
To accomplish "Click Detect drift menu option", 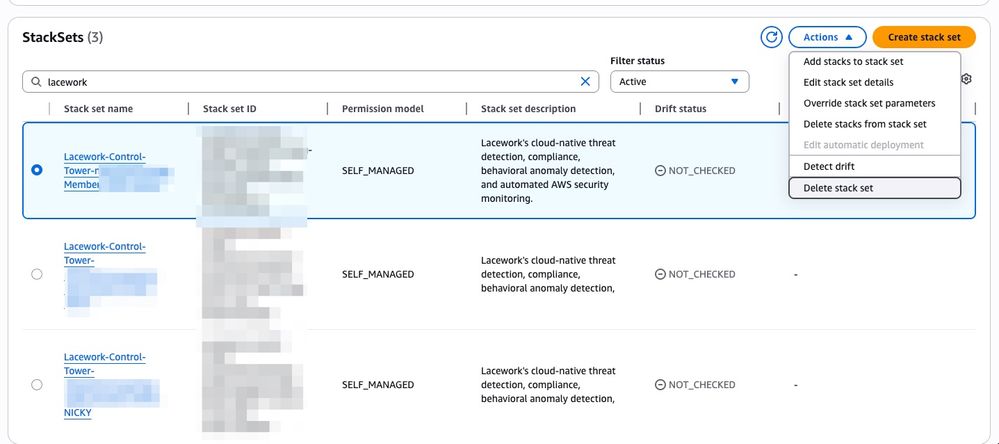I will pyautogui.click(x=829, y=166).
